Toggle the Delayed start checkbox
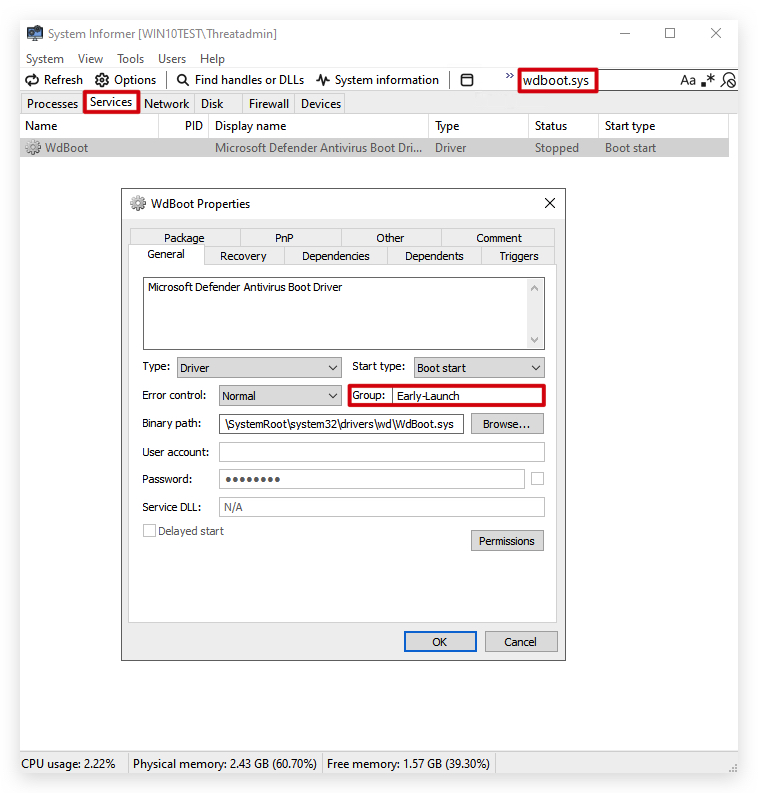The width and height of the screenshot is (758, 793). click(149, 531)
